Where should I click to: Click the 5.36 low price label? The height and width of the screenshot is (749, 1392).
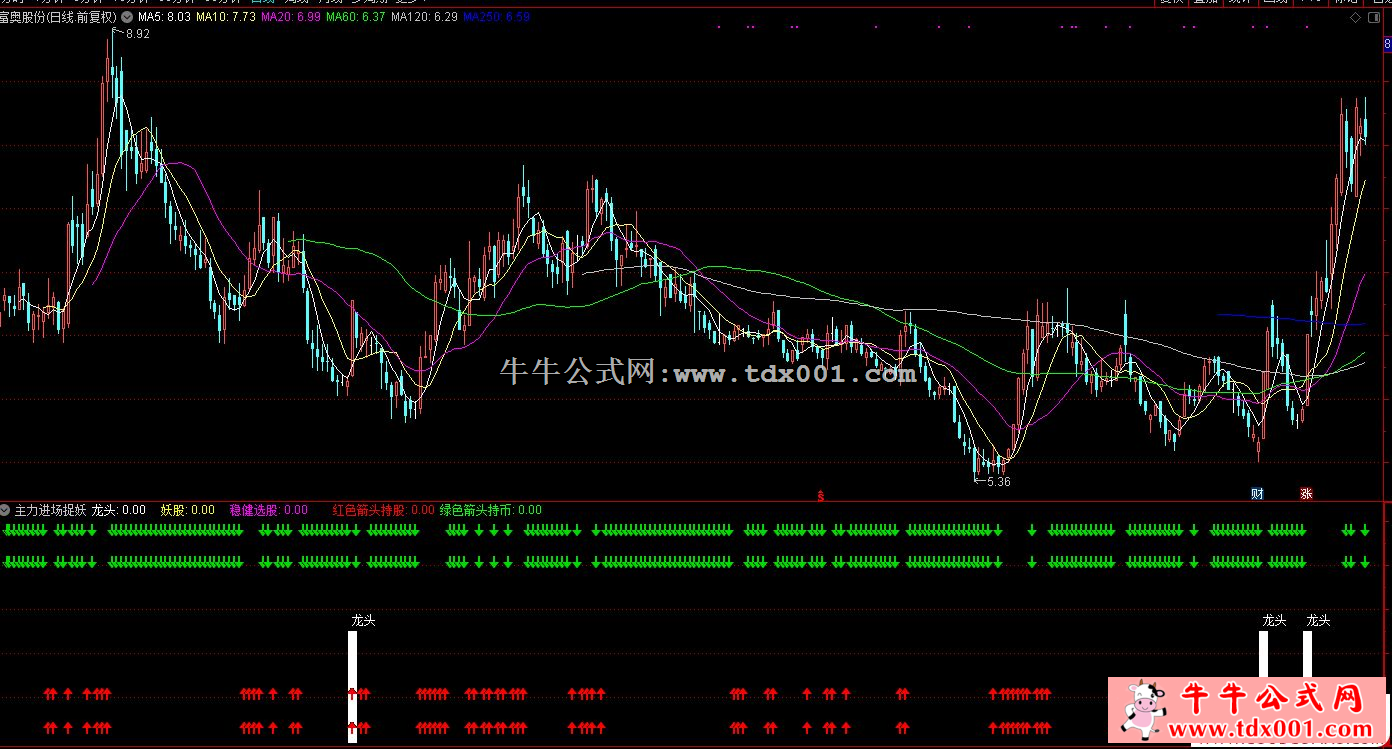point(998,481)
